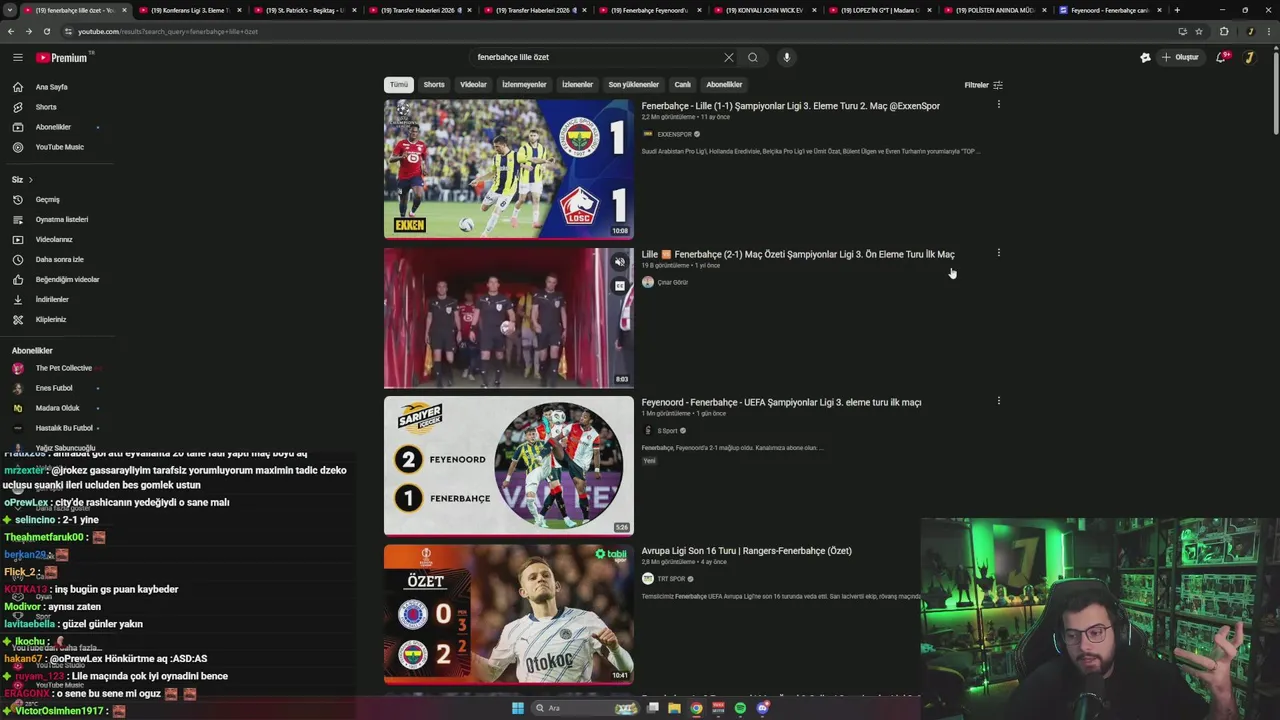Click the Feyenoord 2 Fenerbahçe 1 thumbnail
The width and height of the screenshot is (1280, 720).
[x=509, y=466]
